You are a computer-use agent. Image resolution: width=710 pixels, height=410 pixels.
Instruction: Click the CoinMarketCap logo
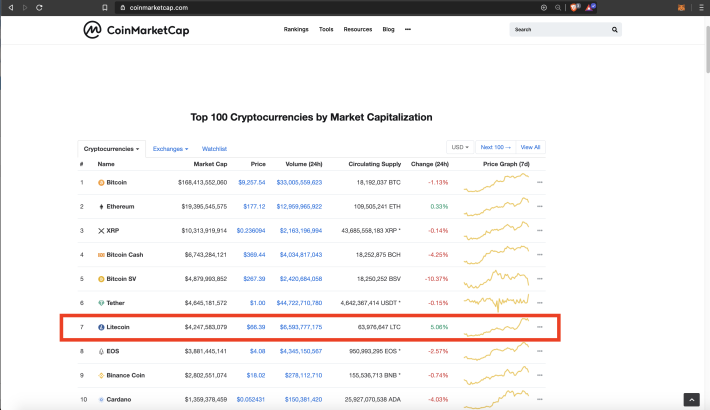pyautogui.click(x=136, y=30)
